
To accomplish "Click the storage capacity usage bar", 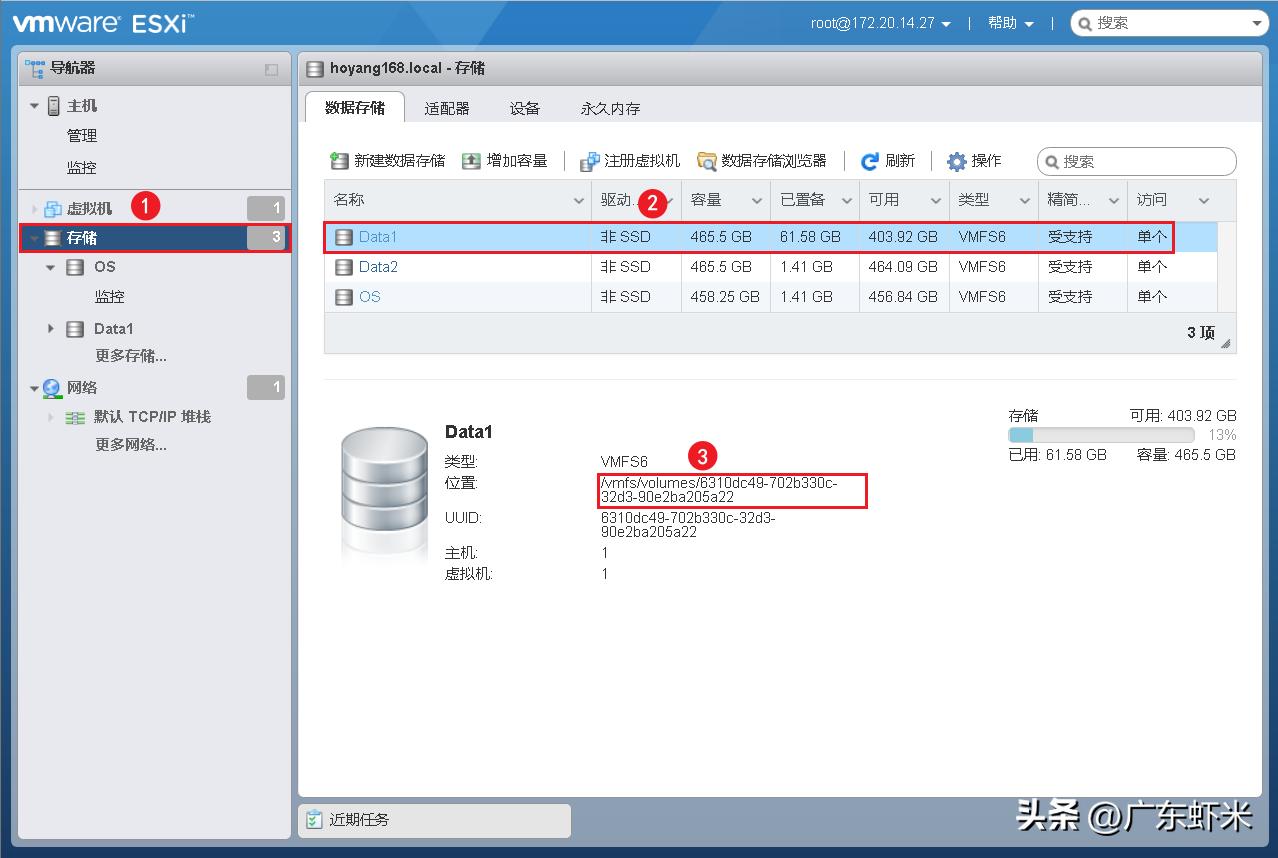I will coord(1100,435).
